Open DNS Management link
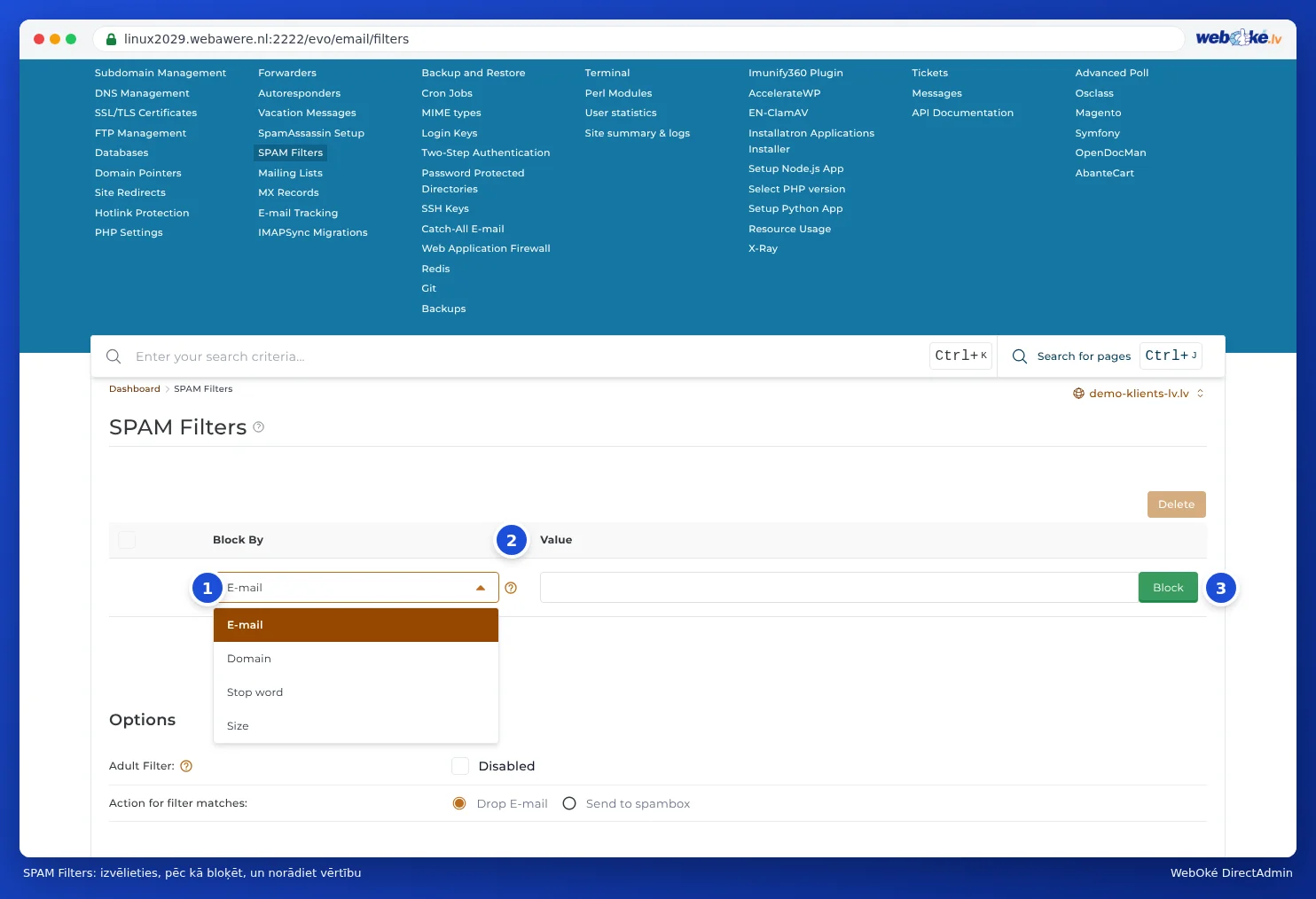 [142, 93]
